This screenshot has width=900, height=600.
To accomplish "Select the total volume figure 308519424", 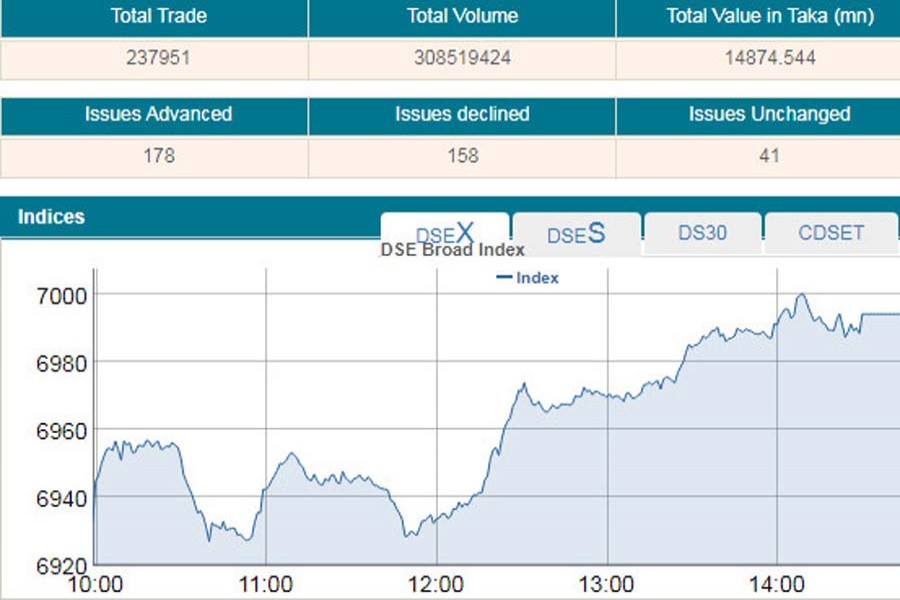I will (462, 58).
